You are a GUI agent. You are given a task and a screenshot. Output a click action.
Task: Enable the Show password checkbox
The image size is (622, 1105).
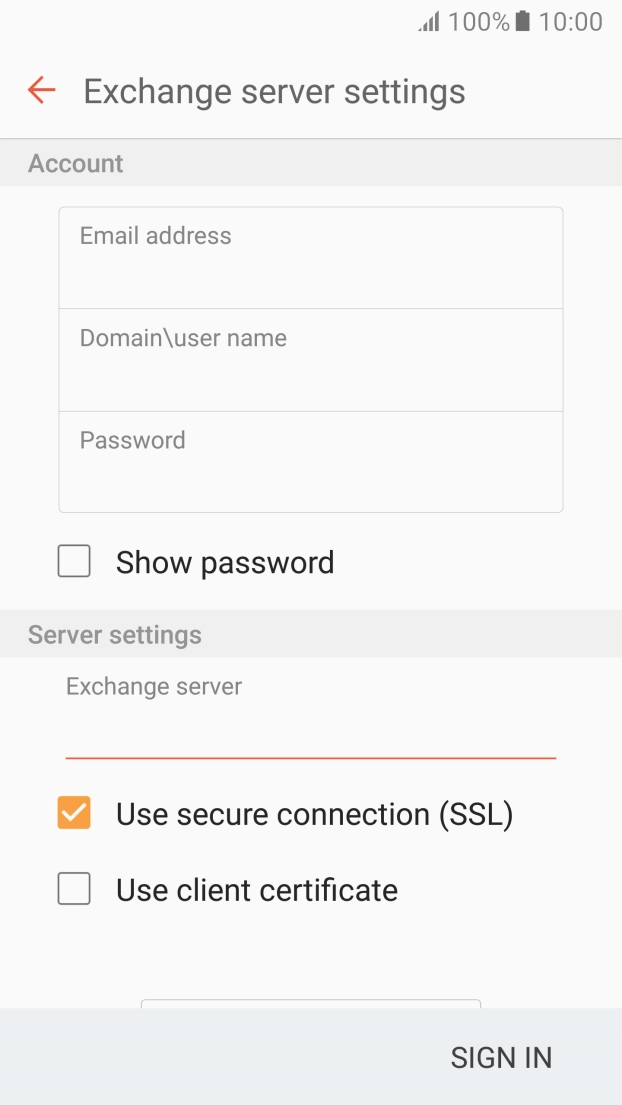click(x=74, y=561)
